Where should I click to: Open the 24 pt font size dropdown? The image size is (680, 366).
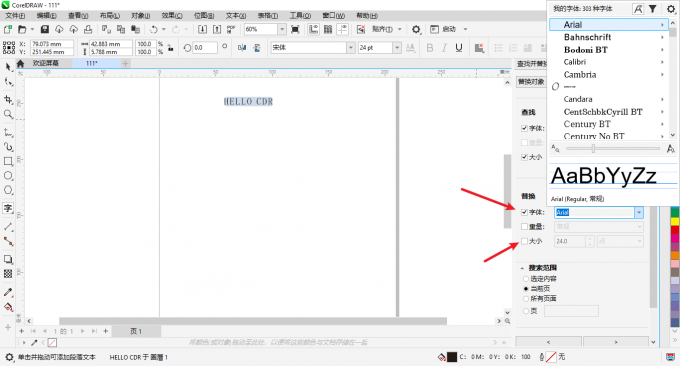397,48
